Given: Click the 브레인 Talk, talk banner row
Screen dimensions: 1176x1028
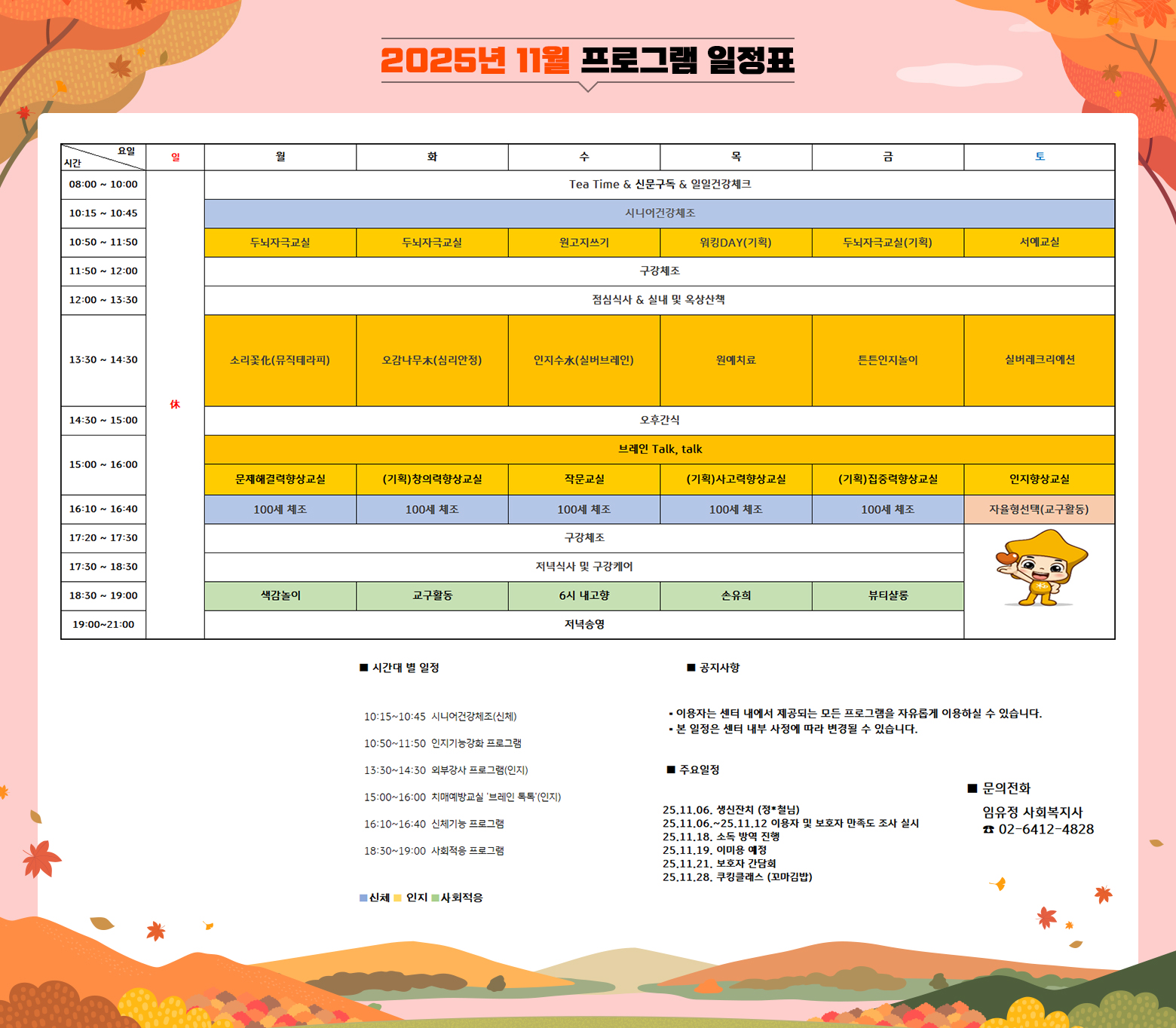Looking at the screenshot, I should click(660, 449).
